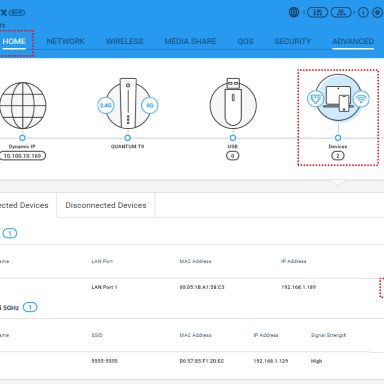Viewport: 384px width, 384px height.
Task: Click the 2.4G status pill in header
Action: [317, 13]
